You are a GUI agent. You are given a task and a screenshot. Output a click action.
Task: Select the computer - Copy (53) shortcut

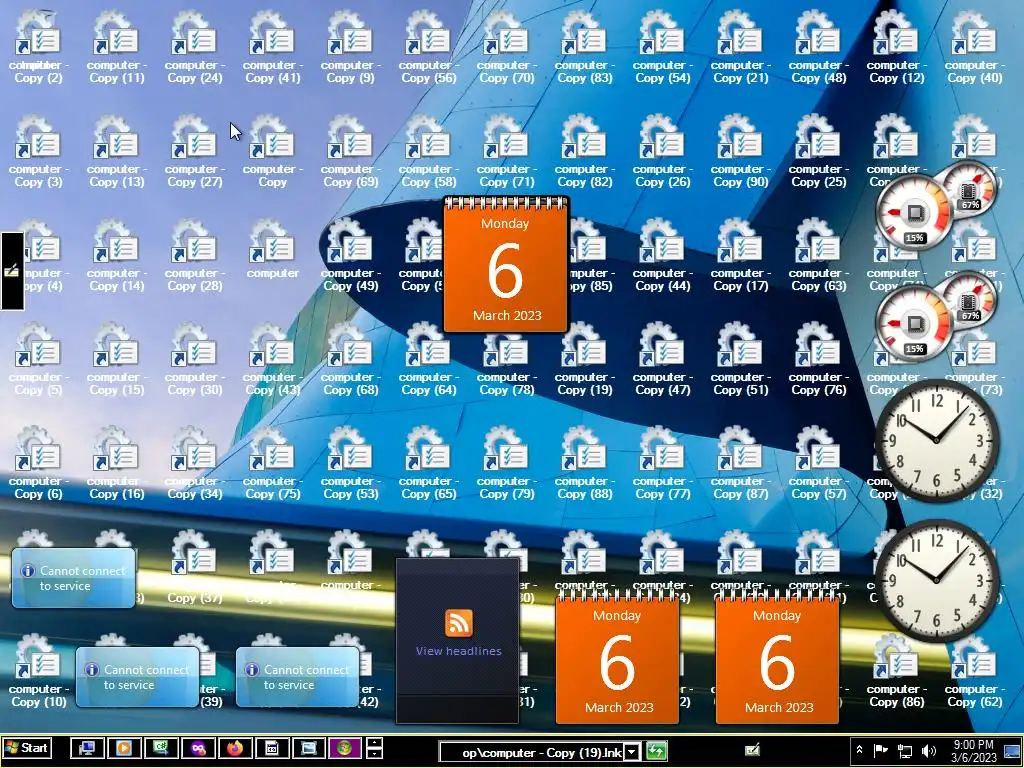(x=351, y=464)
